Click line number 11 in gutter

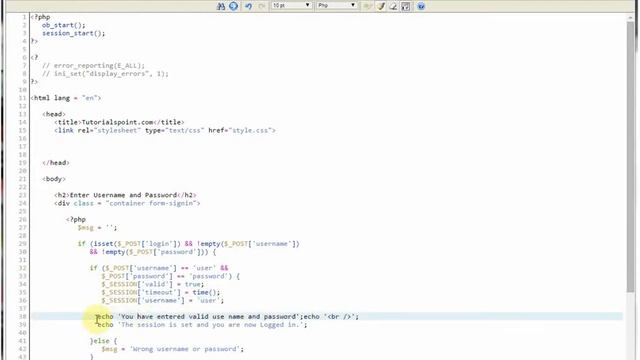coord(22,98)
